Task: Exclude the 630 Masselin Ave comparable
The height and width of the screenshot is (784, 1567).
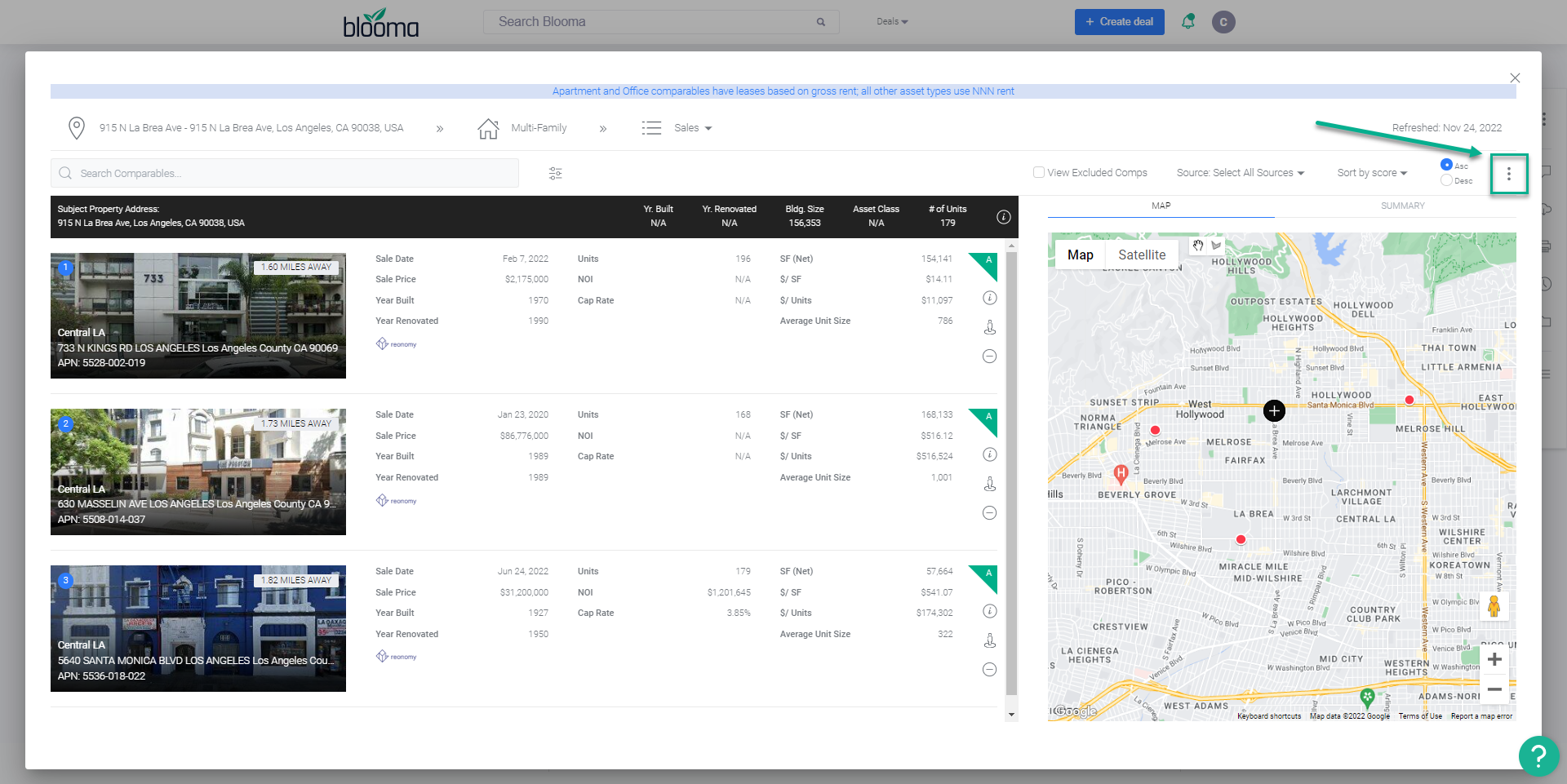Action: point(989,513)
